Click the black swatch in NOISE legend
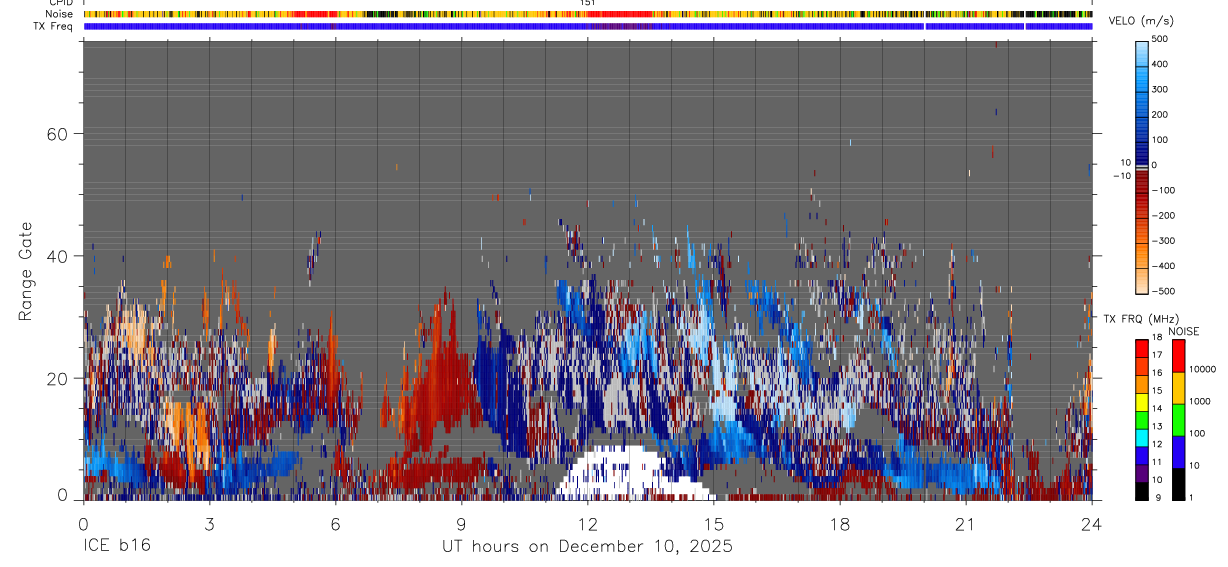 pyautogui.click(x=1178, y=484)
